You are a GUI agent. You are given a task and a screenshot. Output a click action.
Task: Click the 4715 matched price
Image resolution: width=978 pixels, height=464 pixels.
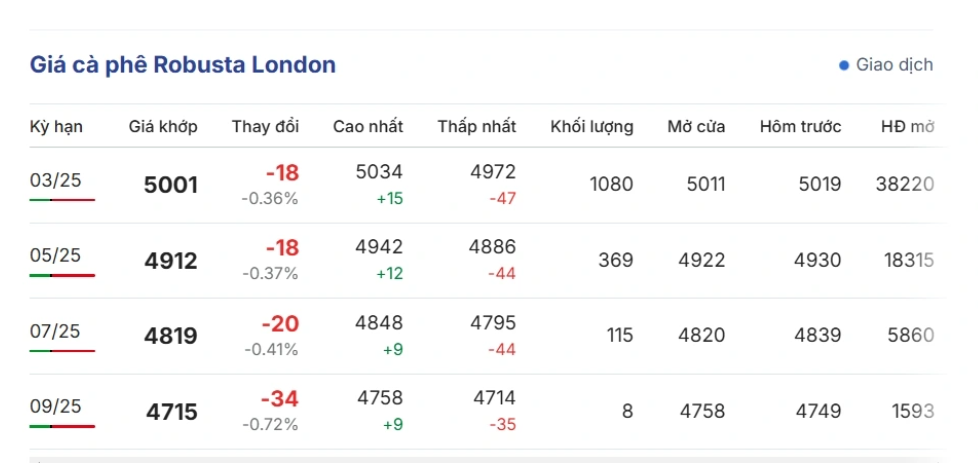coord(171,412)
